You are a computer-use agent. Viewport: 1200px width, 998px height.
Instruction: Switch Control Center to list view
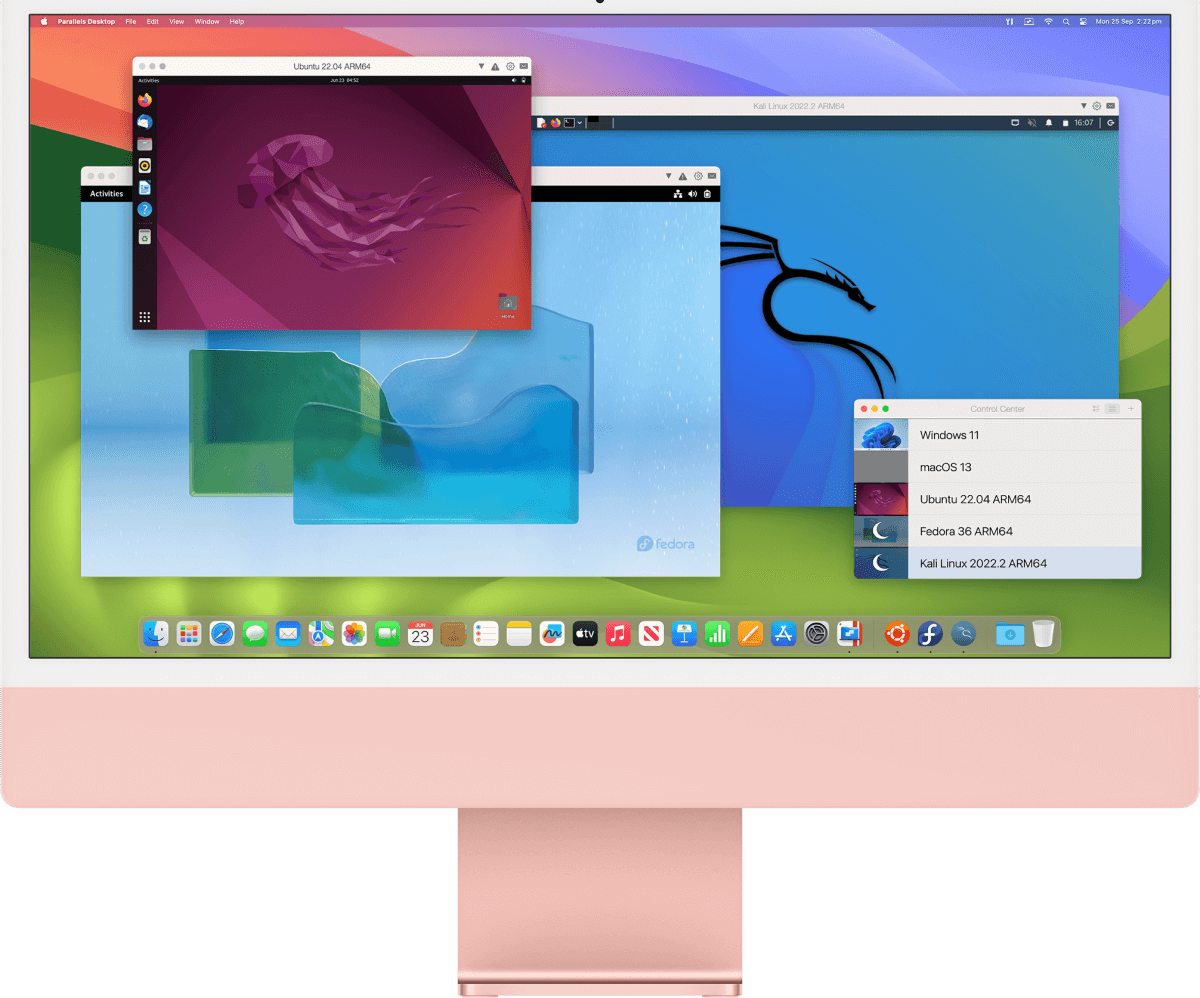(x=1112, y=409)
